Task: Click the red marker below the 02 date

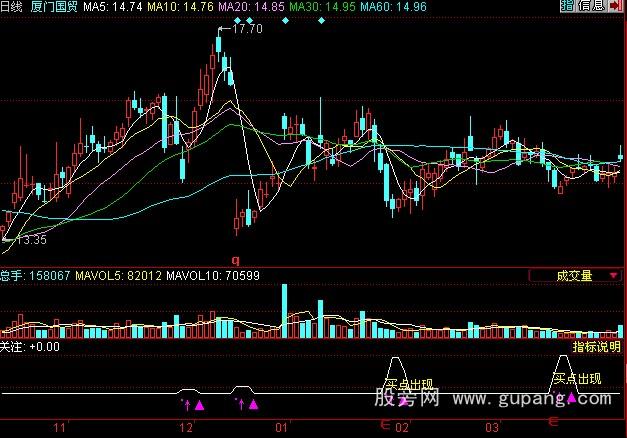Action: tap(386, 426)
